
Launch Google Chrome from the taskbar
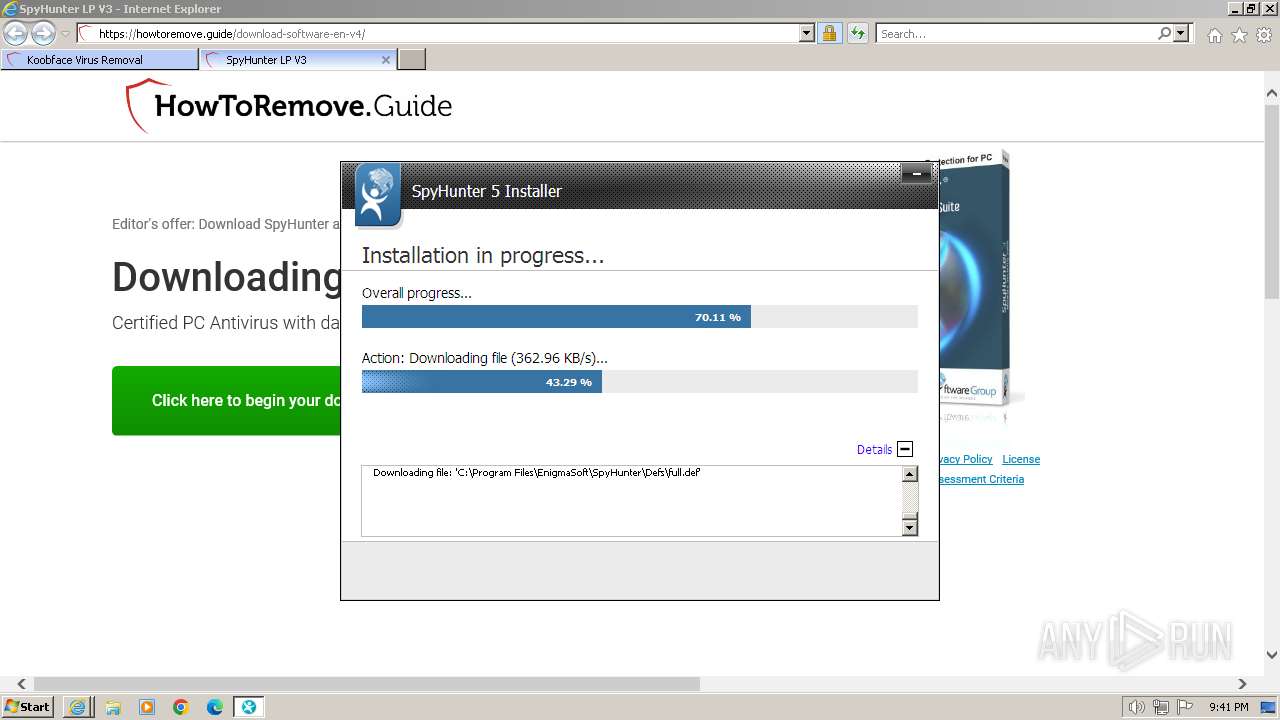(181, 707)
